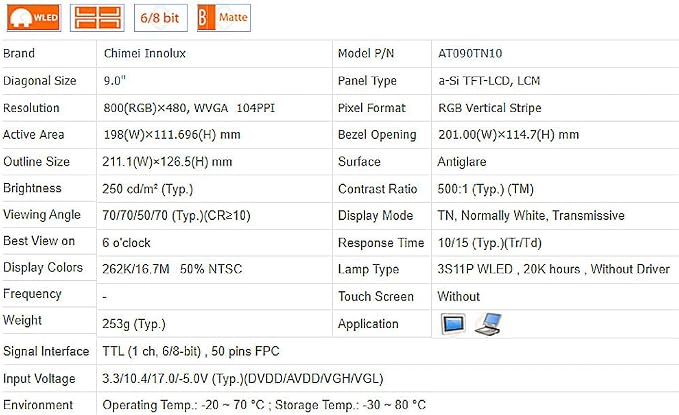The image size is (679, 415).
Task: Click the orange panel-layout icon beside WLED
Action: pos(97,18)
